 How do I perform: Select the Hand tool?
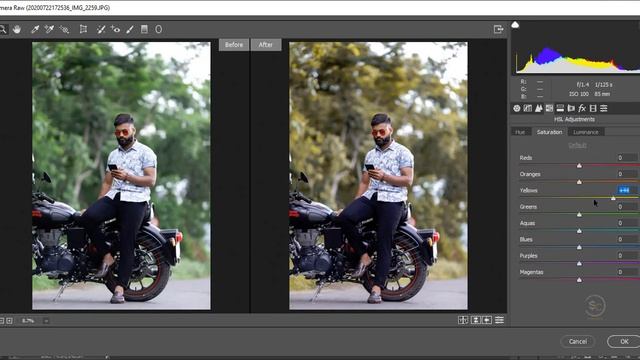tap(17, 29)
